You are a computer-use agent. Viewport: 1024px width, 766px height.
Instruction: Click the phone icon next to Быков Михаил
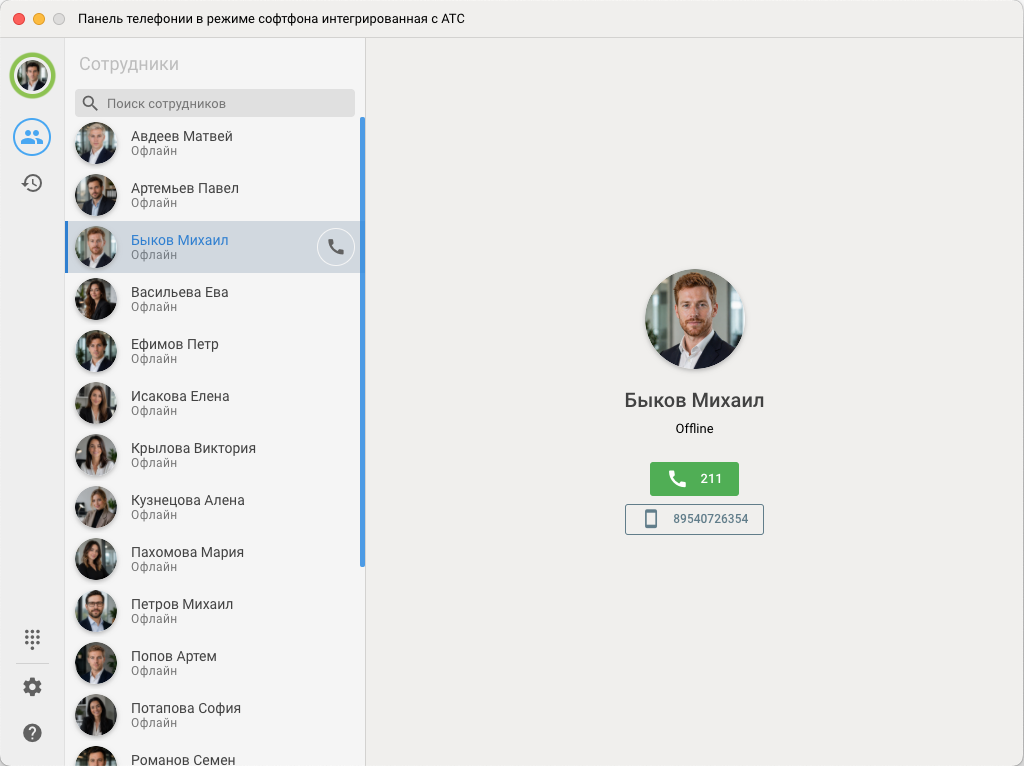336,247
